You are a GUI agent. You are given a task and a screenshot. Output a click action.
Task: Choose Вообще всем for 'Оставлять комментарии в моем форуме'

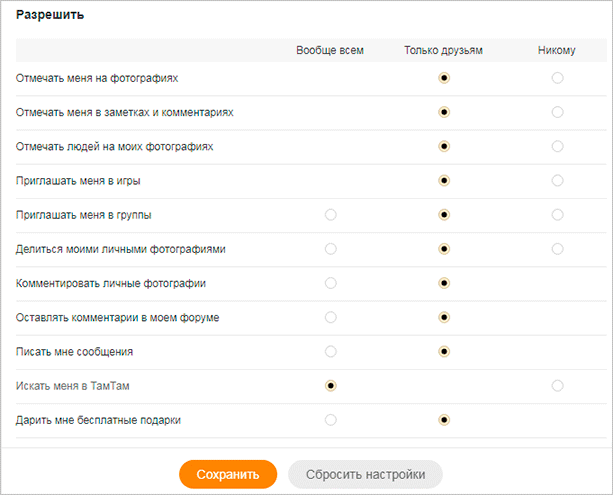[x=331, y=317]
